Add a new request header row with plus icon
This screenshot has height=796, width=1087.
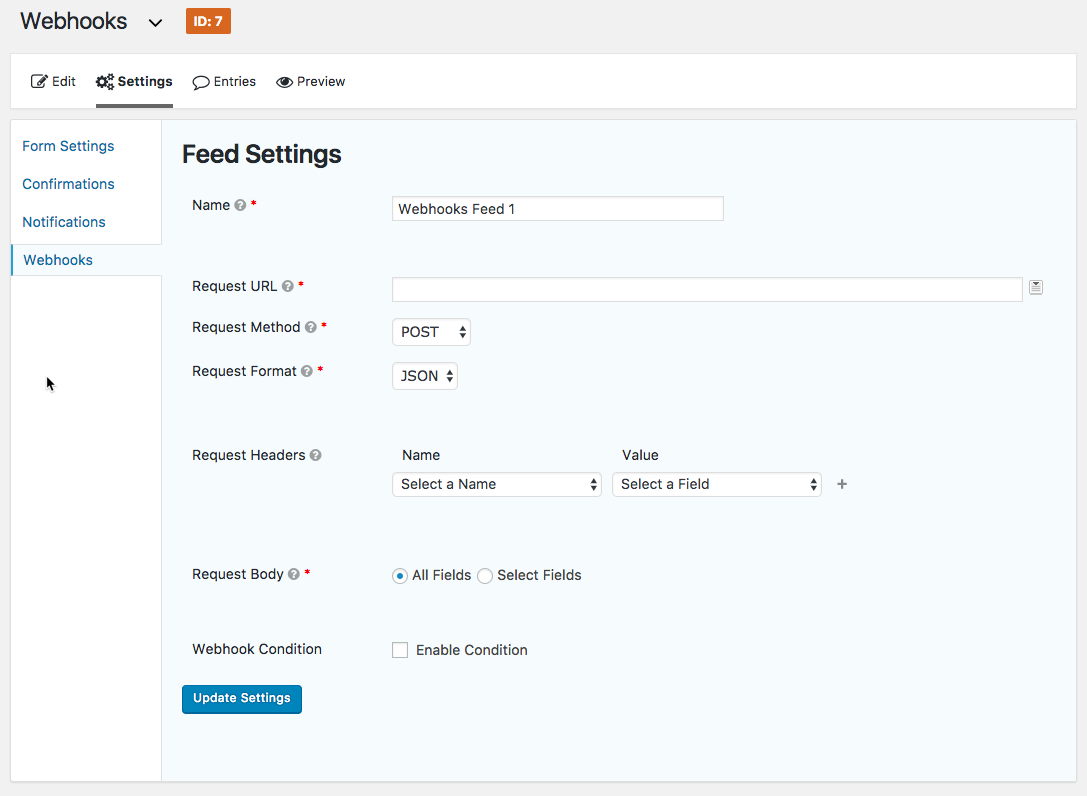[x=841, y=484]
